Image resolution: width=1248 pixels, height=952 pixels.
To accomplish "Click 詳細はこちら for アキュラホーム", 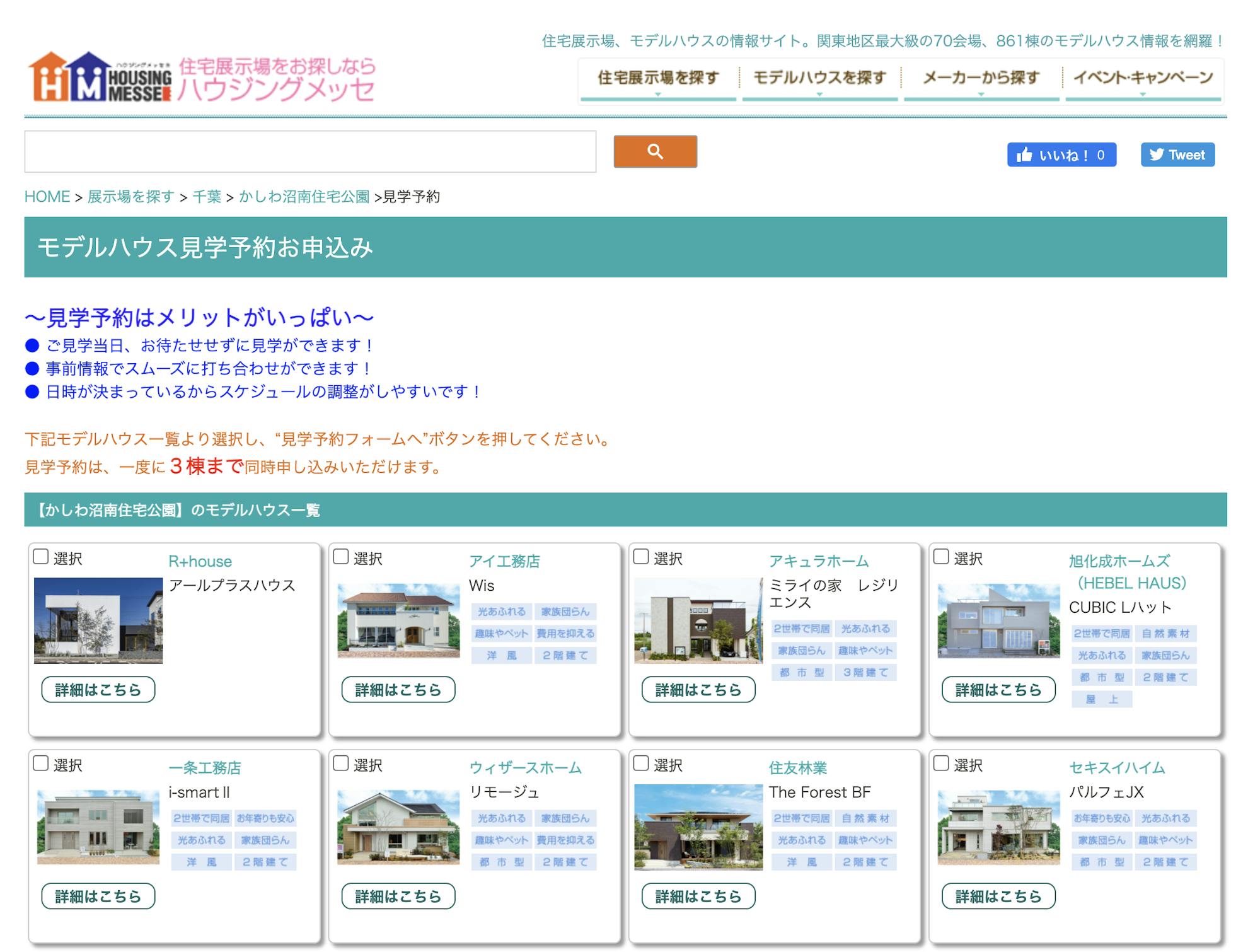I will pos(698,690).
